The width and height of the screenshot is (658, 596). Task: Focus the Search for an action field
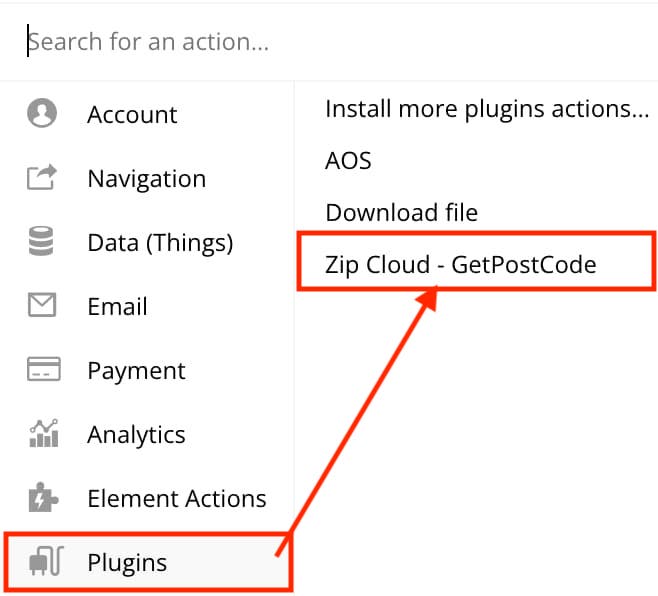pyautogui.click(x=329, y=42)
